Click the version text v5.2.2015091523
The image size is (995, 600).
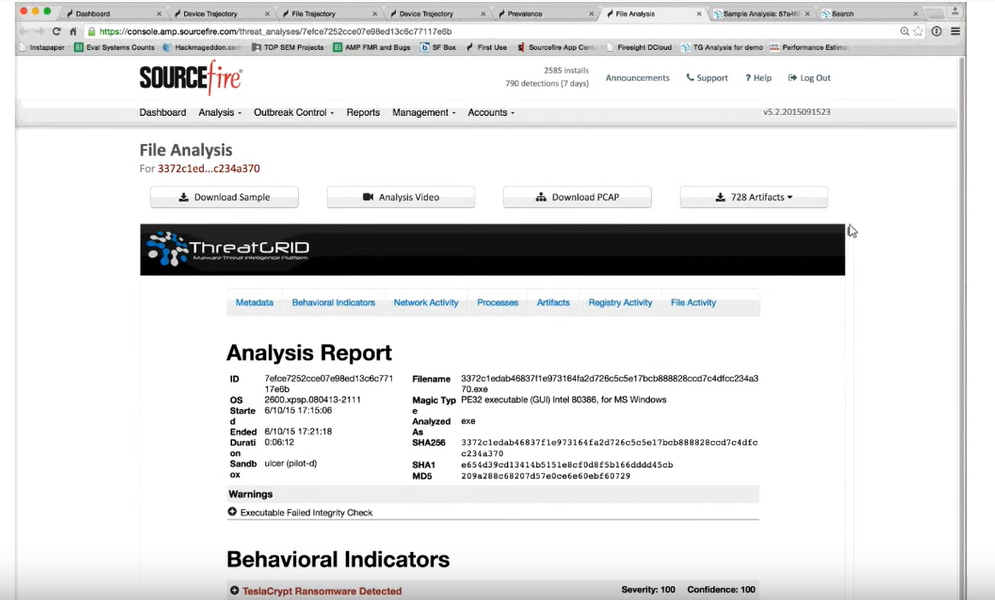pos(796,112)
